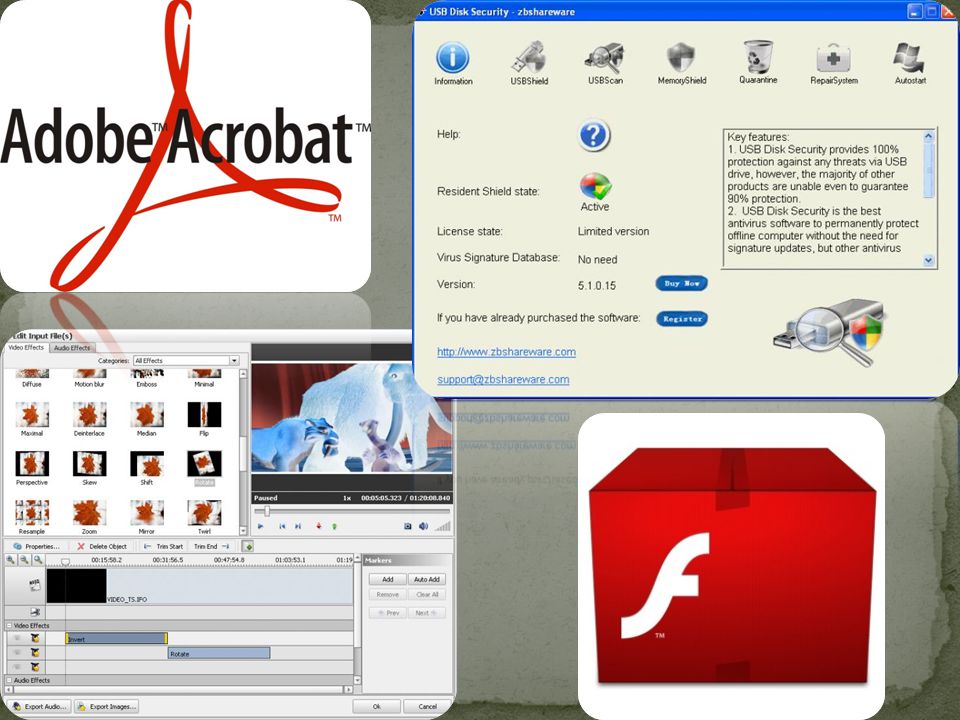Click the red marker arrow under preview

pyautogui.click(x=318, y=526)
